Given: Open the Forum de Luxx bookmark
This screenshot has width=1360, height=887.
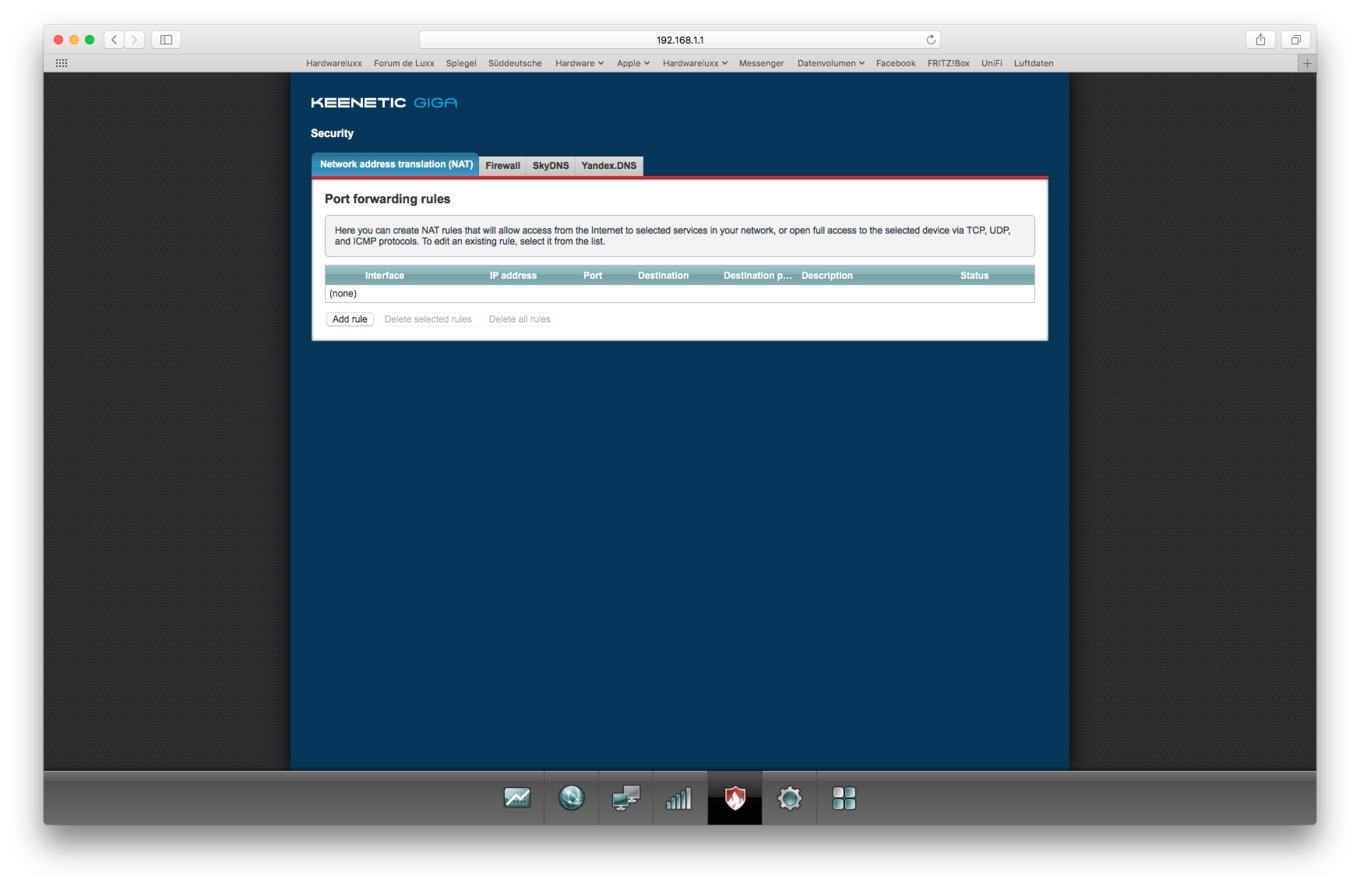Looking at the screenshot, I should tap(404, 63).
